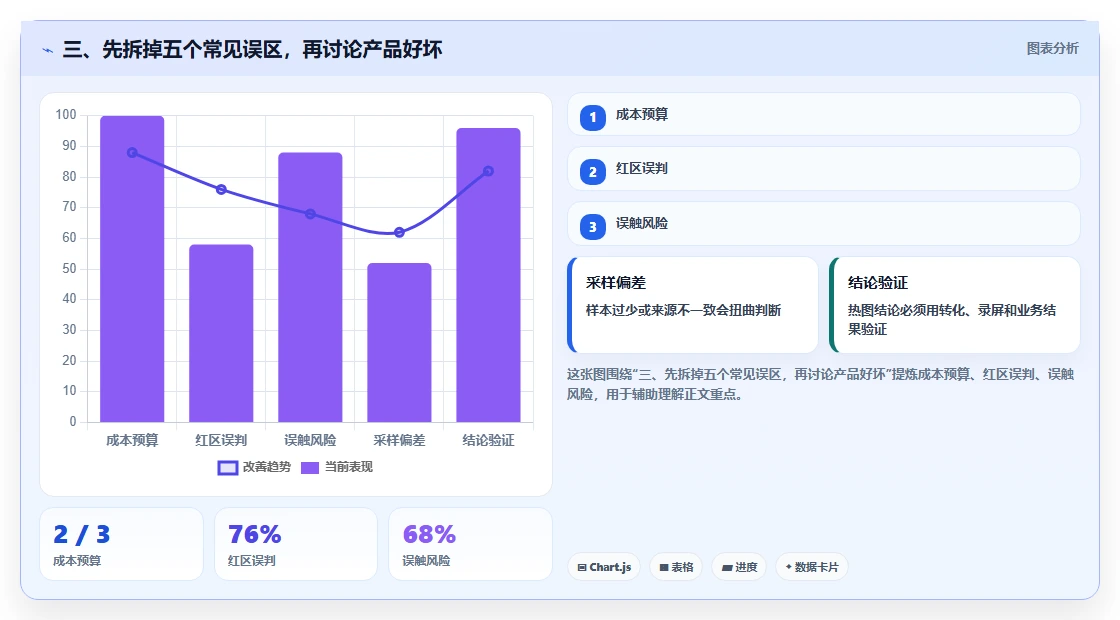Click the 表格 tag

[x=676, y=567]
